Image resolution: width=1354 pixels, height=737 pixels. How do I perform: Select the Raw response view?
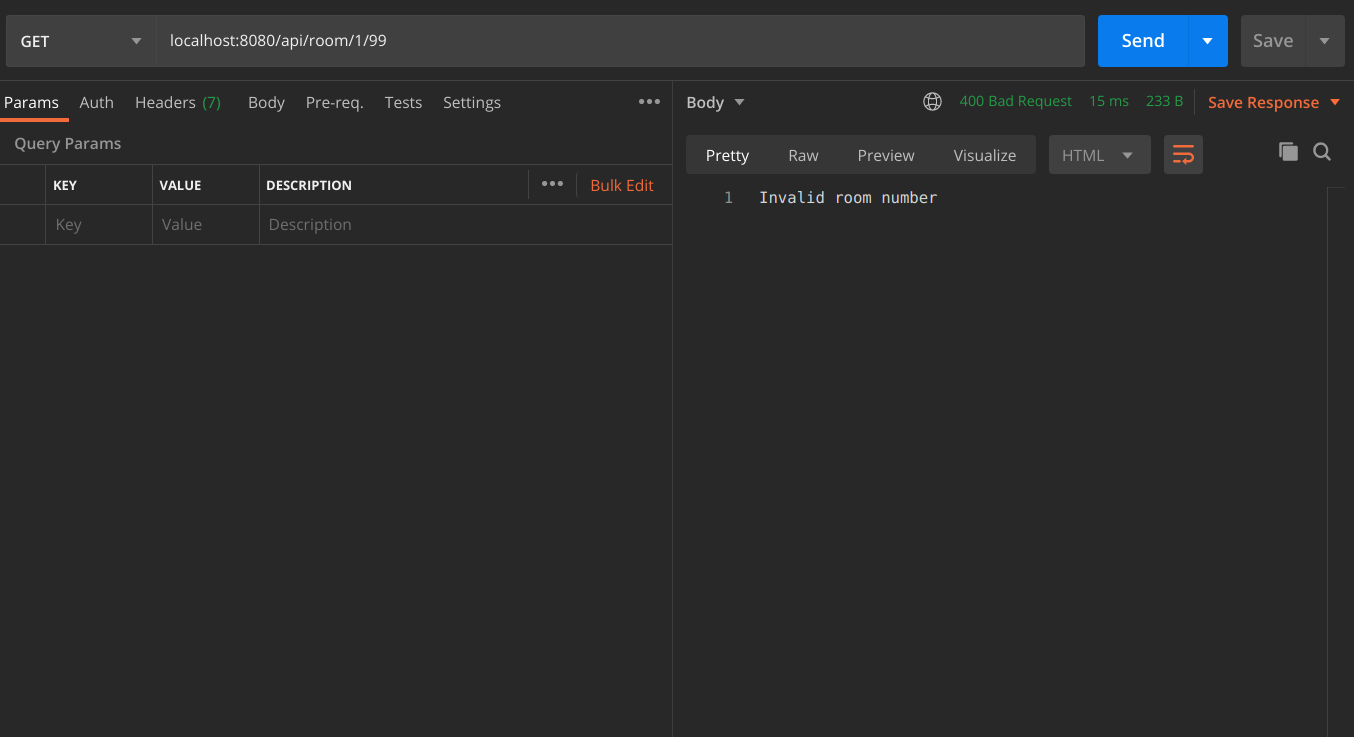[803, 155]
